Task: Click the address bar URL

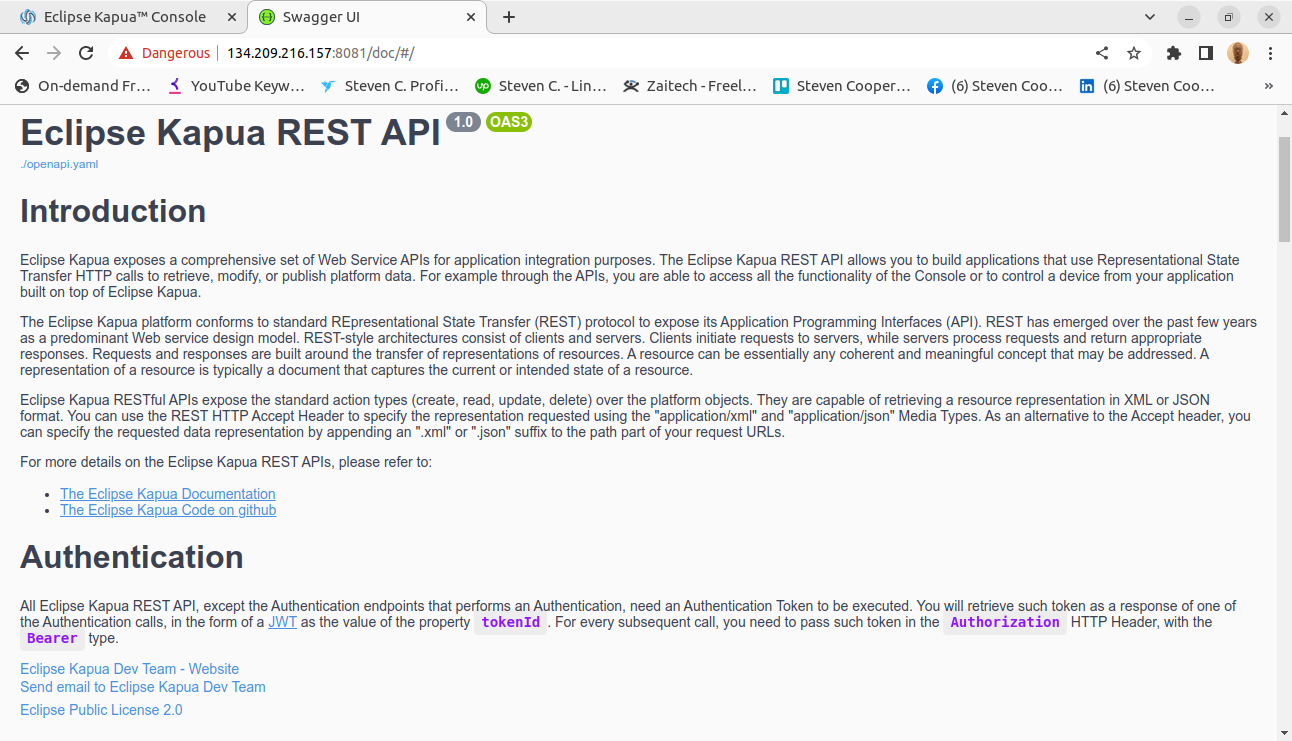Action: [x=320, y=53]
